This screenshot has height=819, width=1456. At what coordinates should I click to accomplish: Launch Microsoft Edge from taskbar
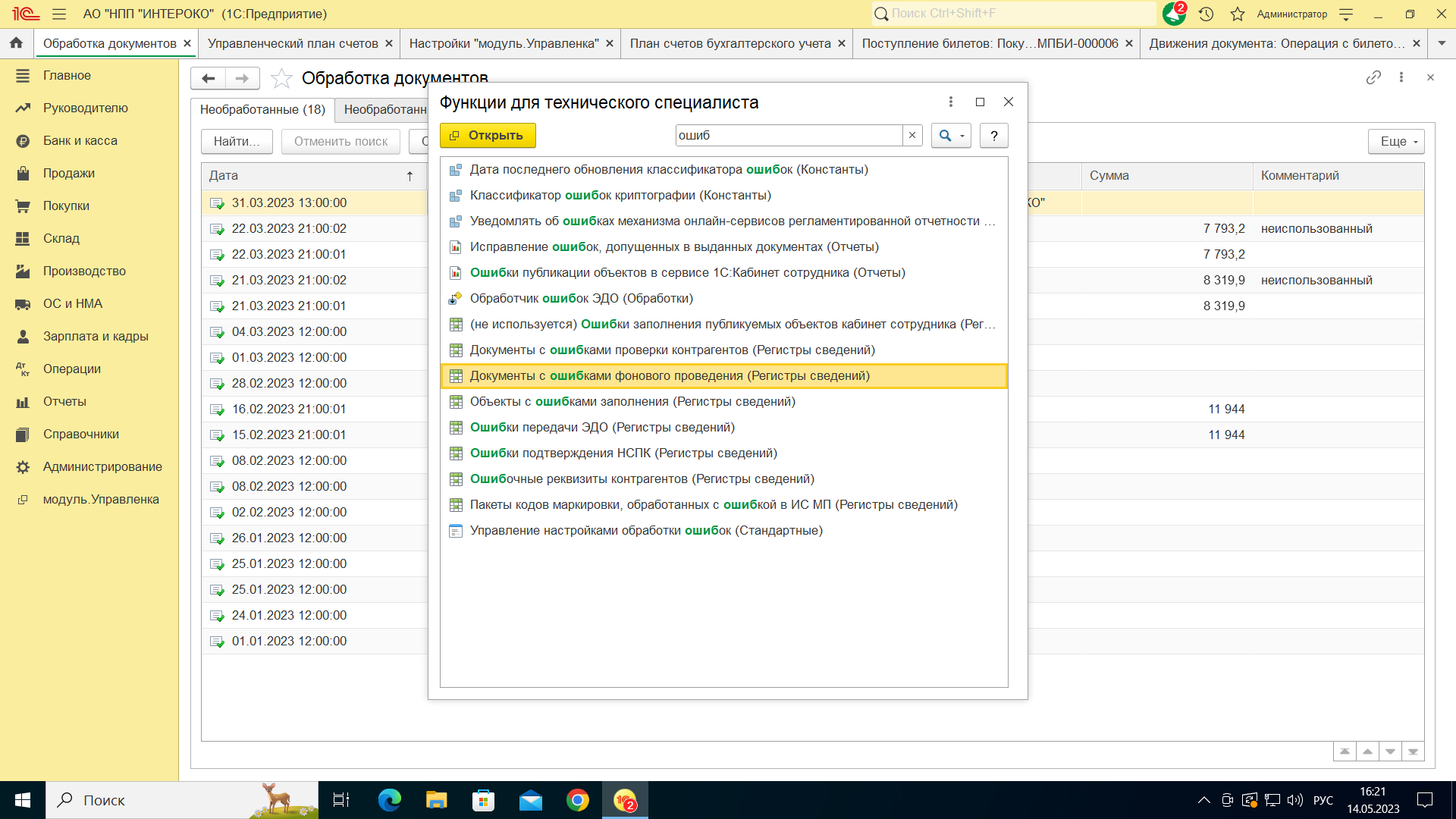coord(390,800)
